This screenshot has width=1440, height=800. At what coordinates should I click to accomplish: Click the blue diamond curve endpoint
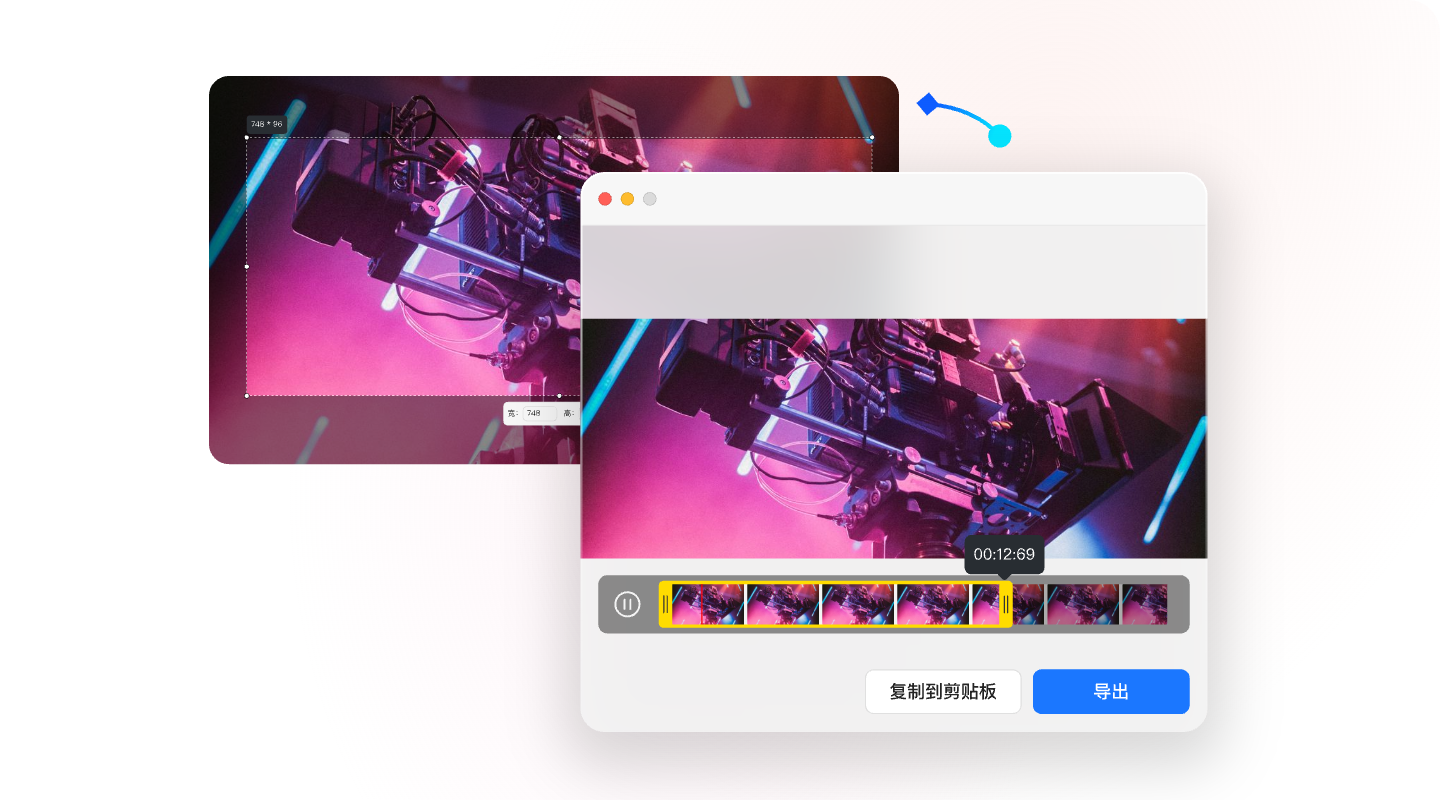coord(927,104)
